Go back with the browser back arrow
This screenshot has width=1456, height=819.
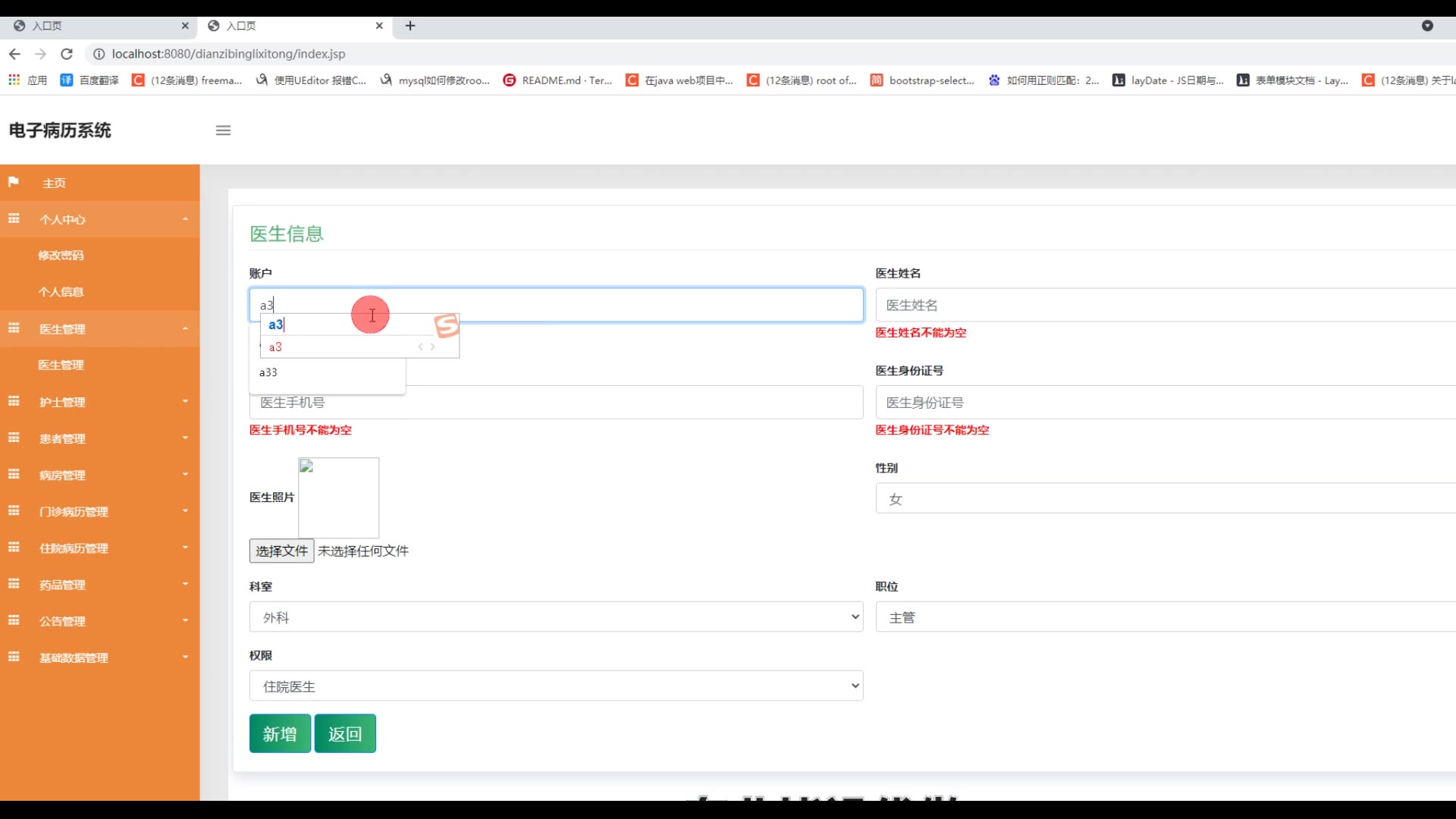[x=14, y=54]
